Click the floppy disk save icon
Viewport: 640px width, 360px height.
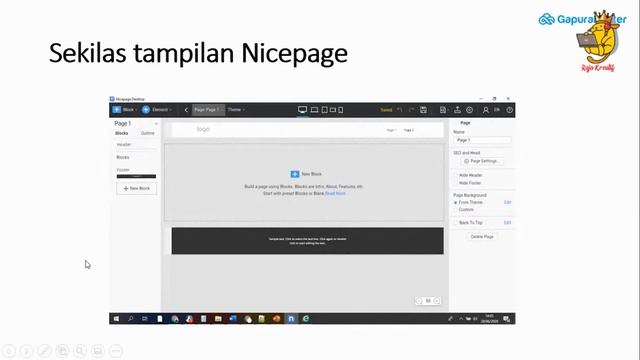coord(424,110)
